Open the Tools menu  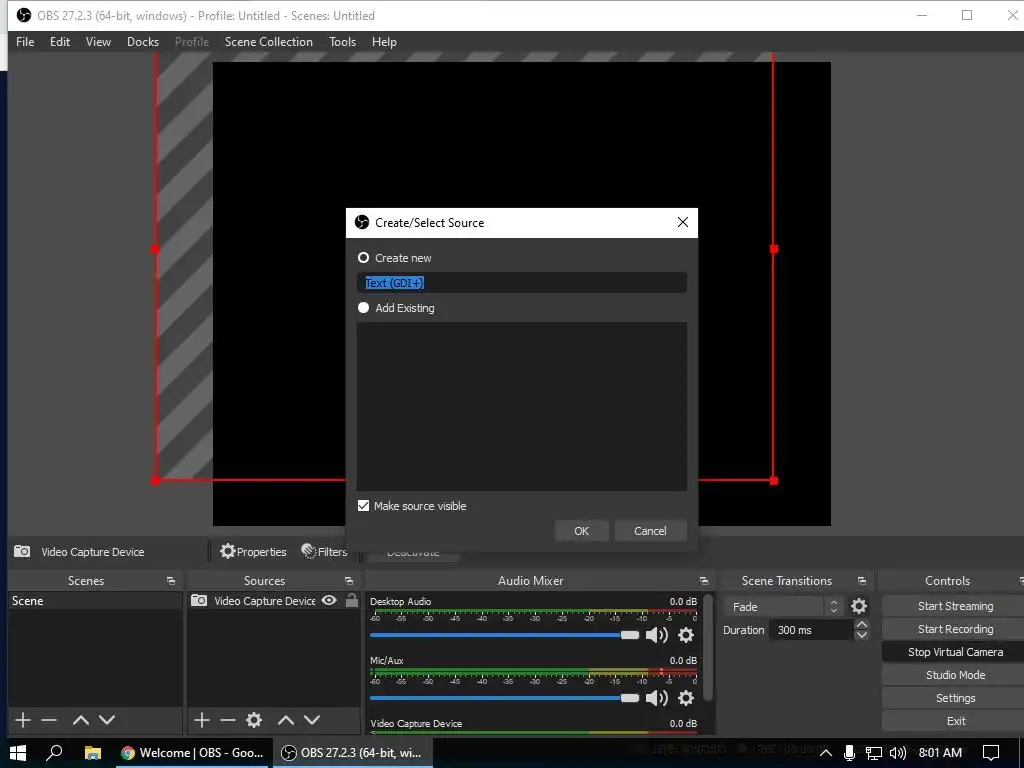click(342, 42)
